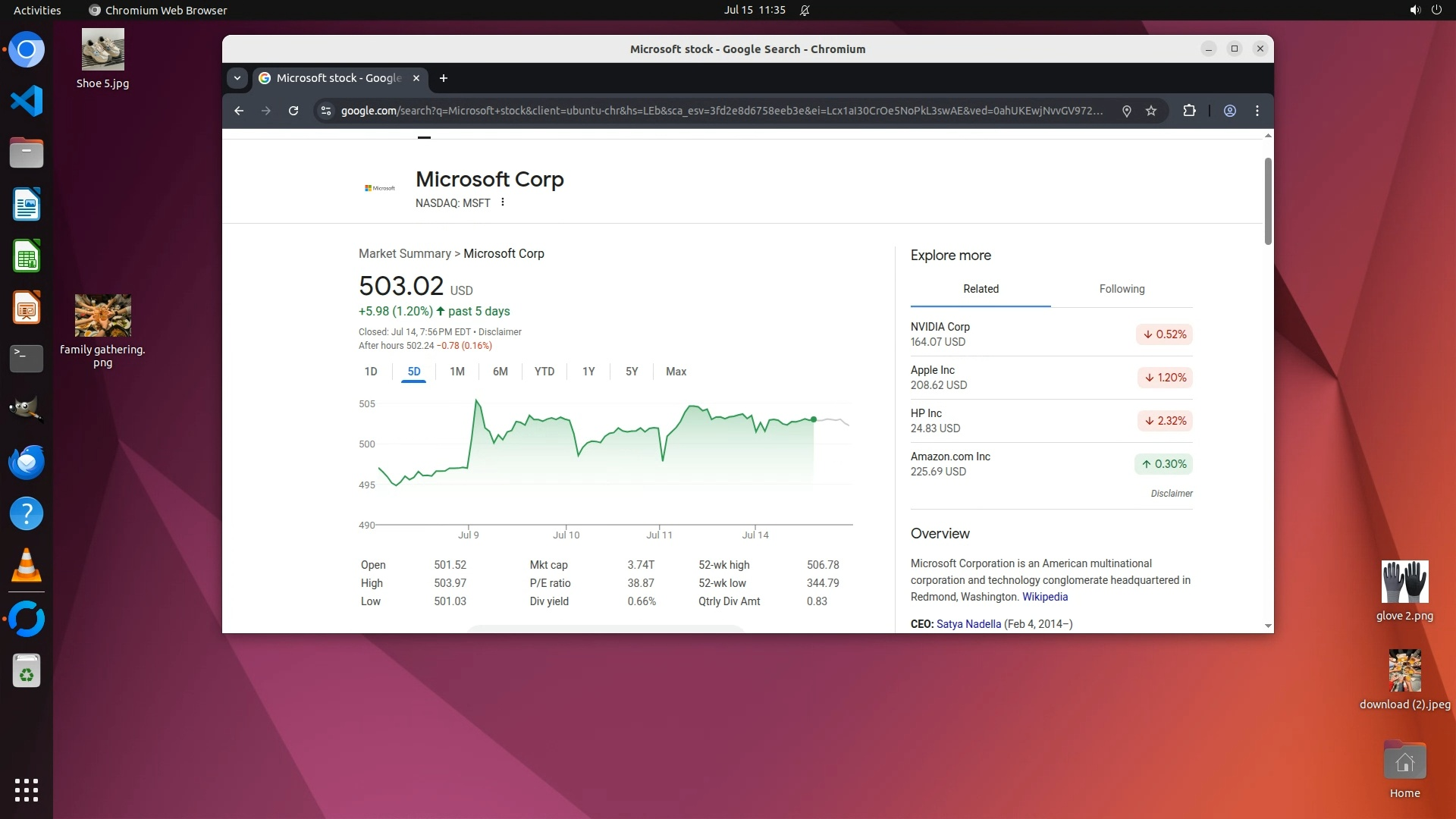Open the Chromium three-dot menu

tap(1257, 111)
